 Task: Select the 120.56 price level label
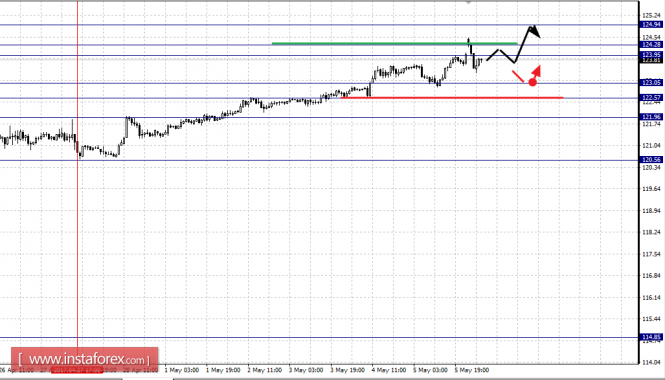[651, 160]
